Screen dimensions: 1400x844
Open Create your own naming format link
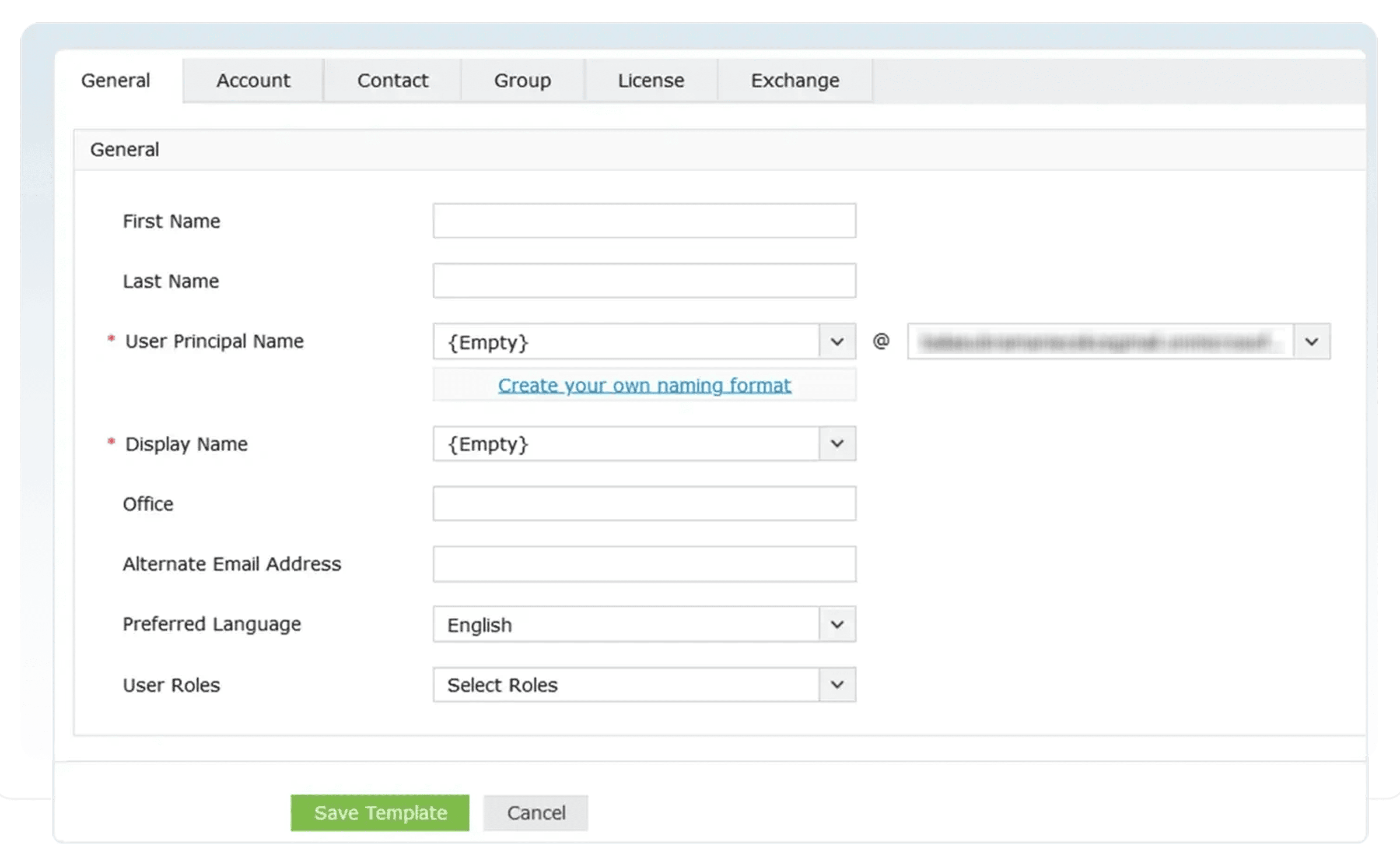tap(644, 385)
